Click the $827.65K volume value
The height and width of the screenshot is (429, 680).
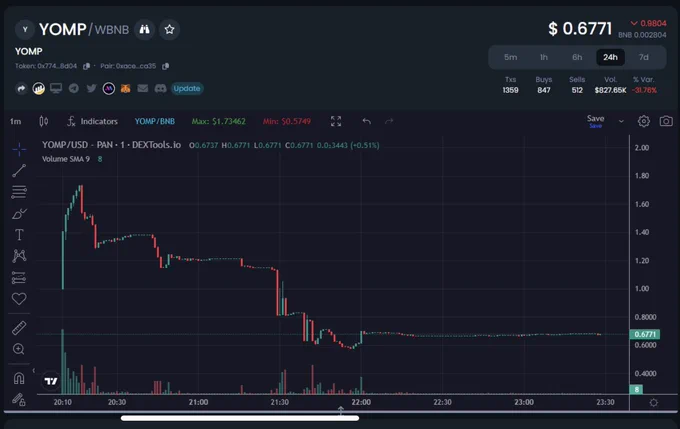pos(610,90)
